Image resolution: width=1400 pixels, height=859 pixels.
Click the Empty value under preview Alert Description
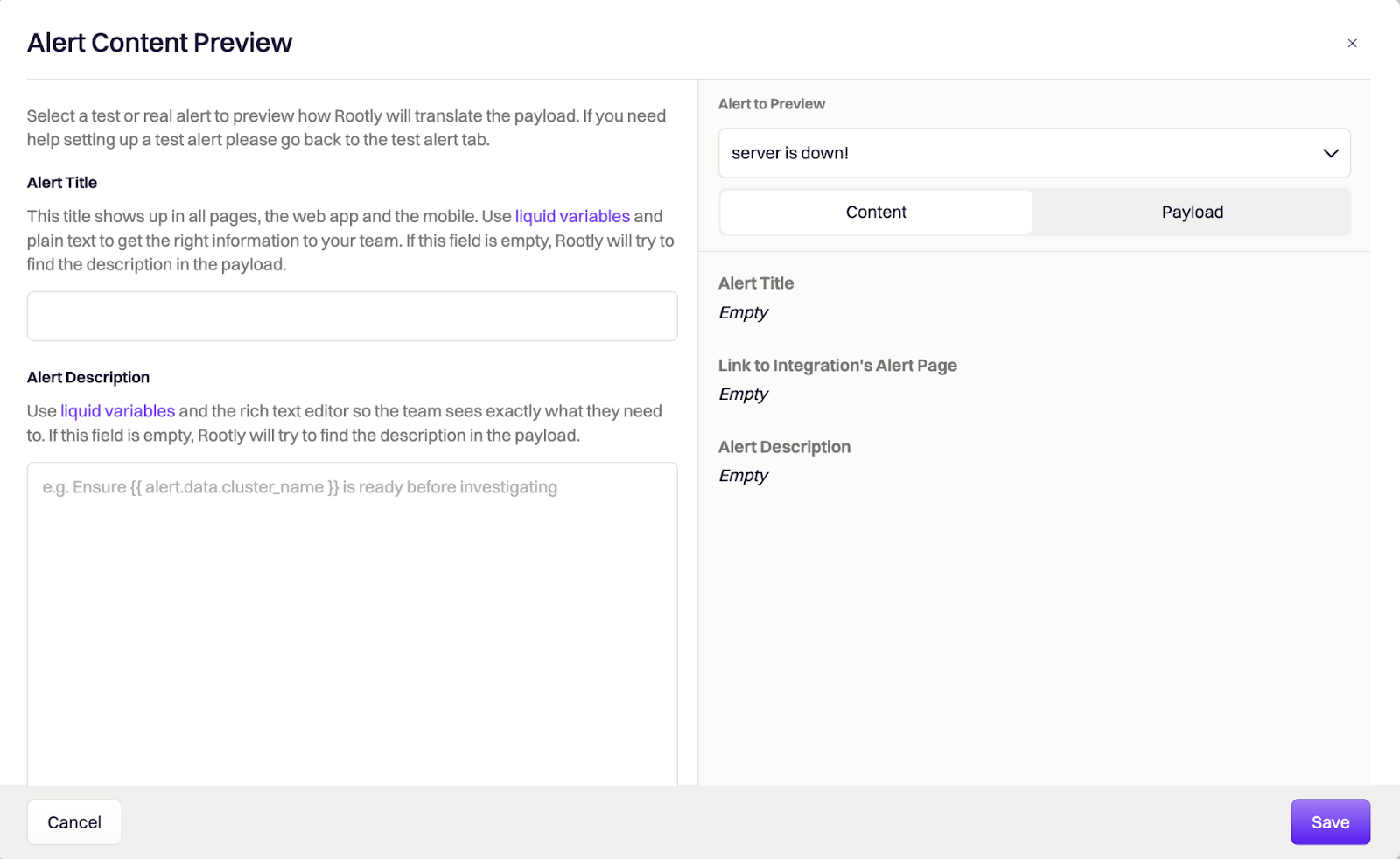[x=743, y=476]
